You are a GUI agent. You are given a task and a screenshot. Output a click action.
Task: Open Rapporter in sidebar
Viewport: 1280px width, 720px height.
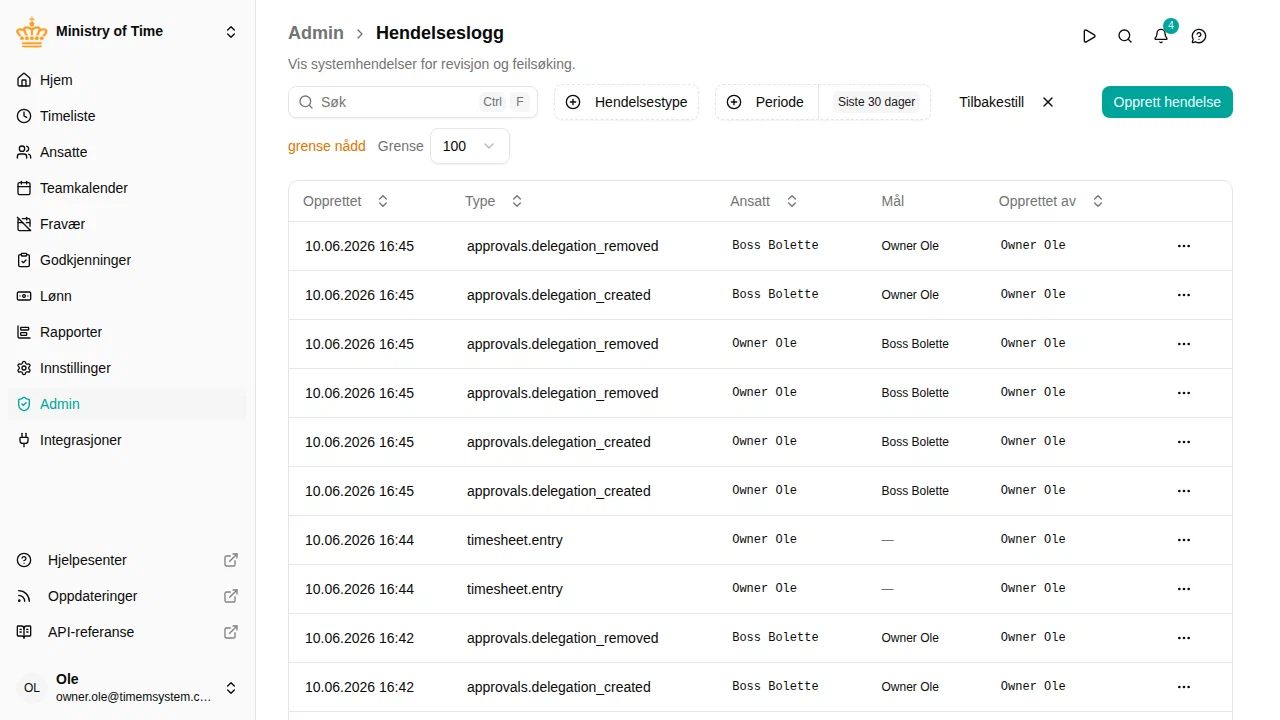point(127,332)
